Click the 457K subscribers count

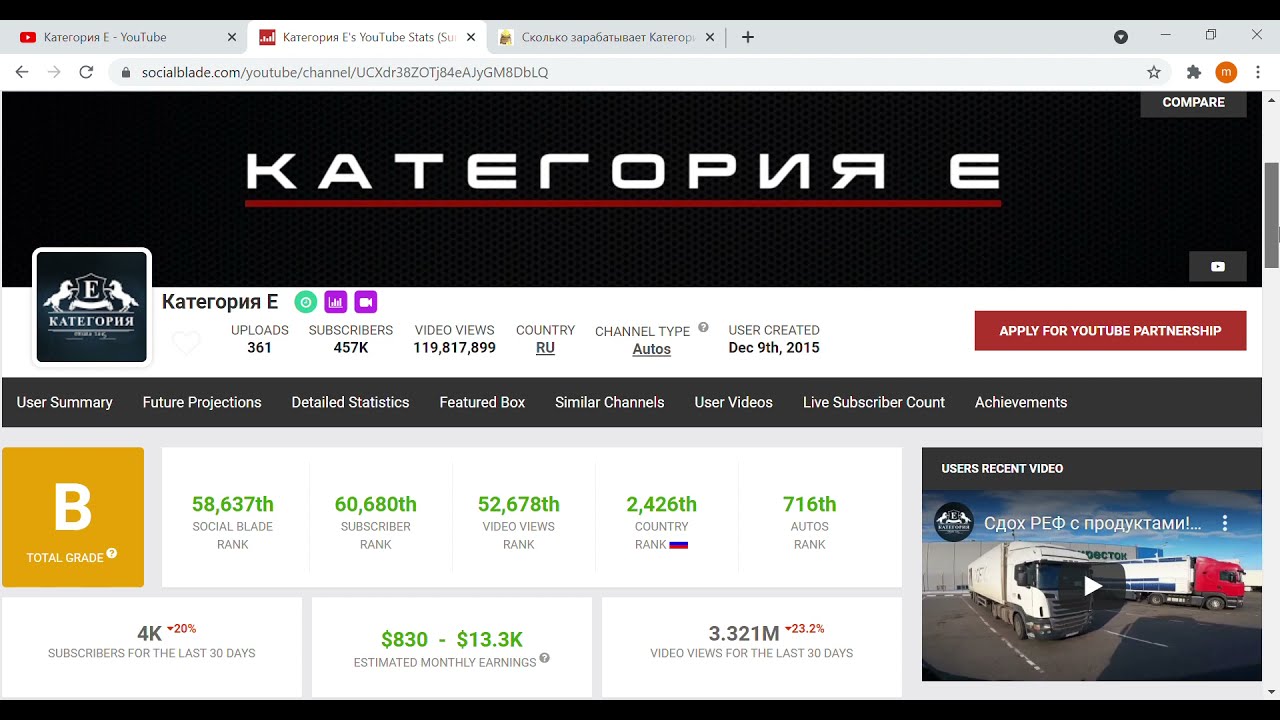(351, 348)
